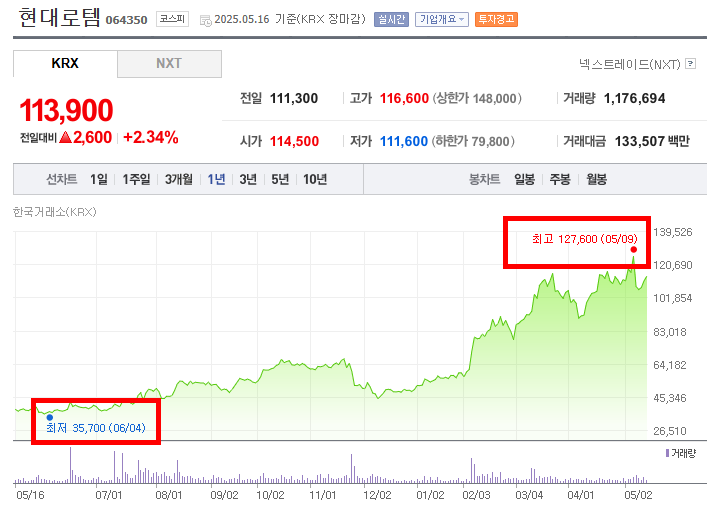Click the 05/16 x-axis date label

30,495
